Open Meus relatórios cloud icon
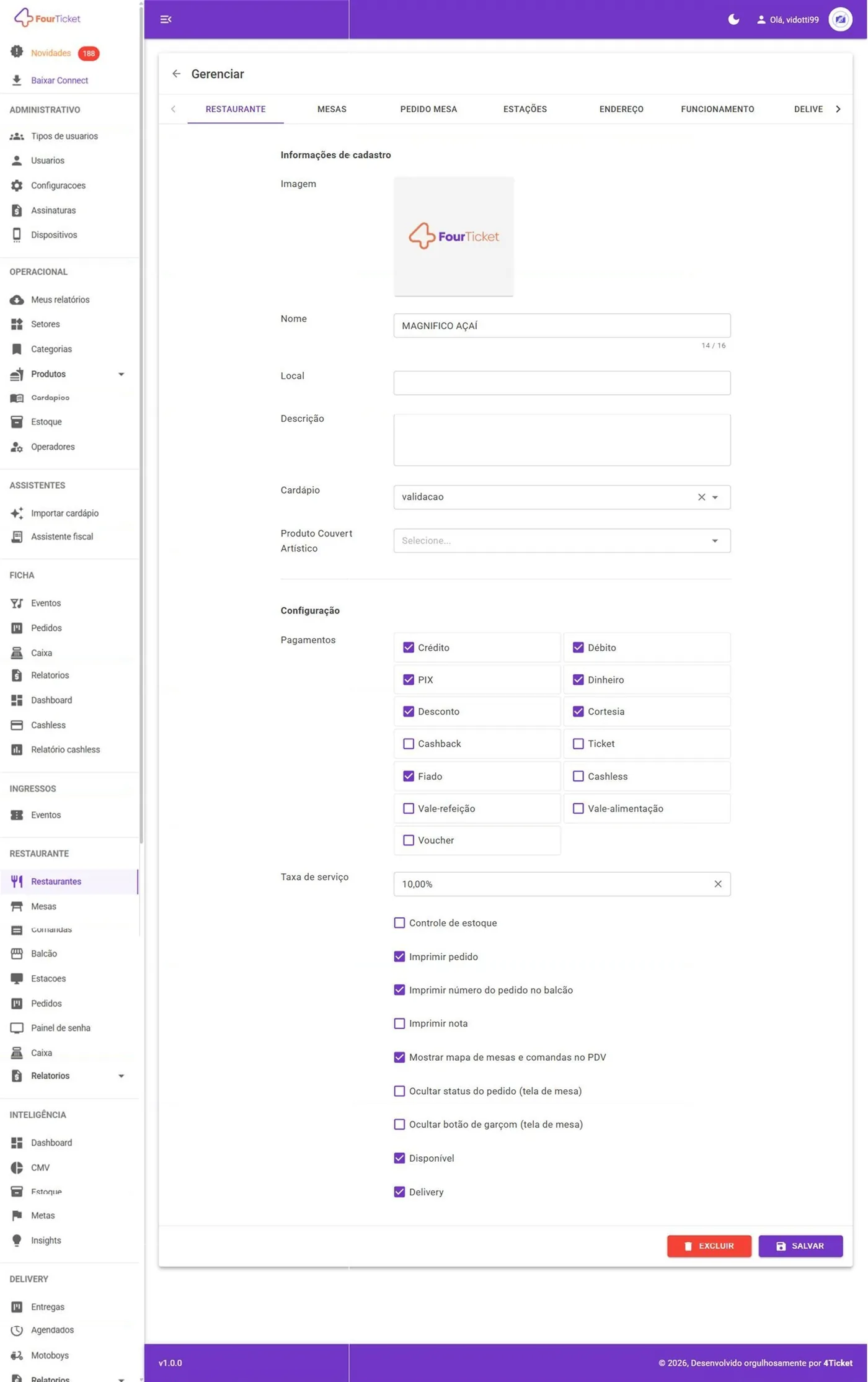 click(x=17, y=300)
